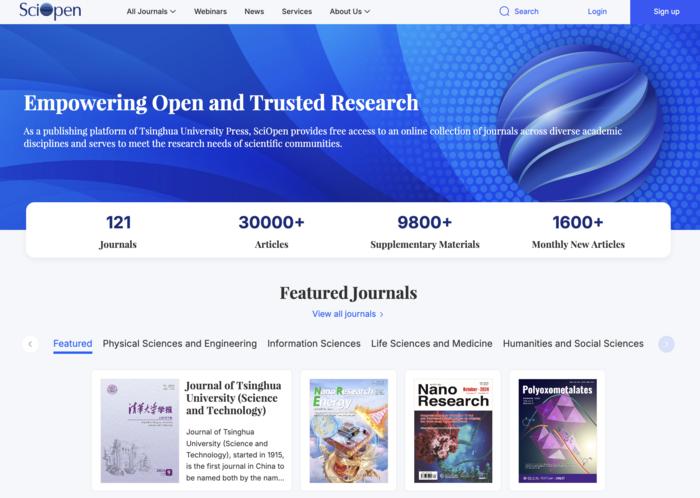Switch to Information Sciences tab
This screenshot has height=498, width=700.
click(314, 344)
